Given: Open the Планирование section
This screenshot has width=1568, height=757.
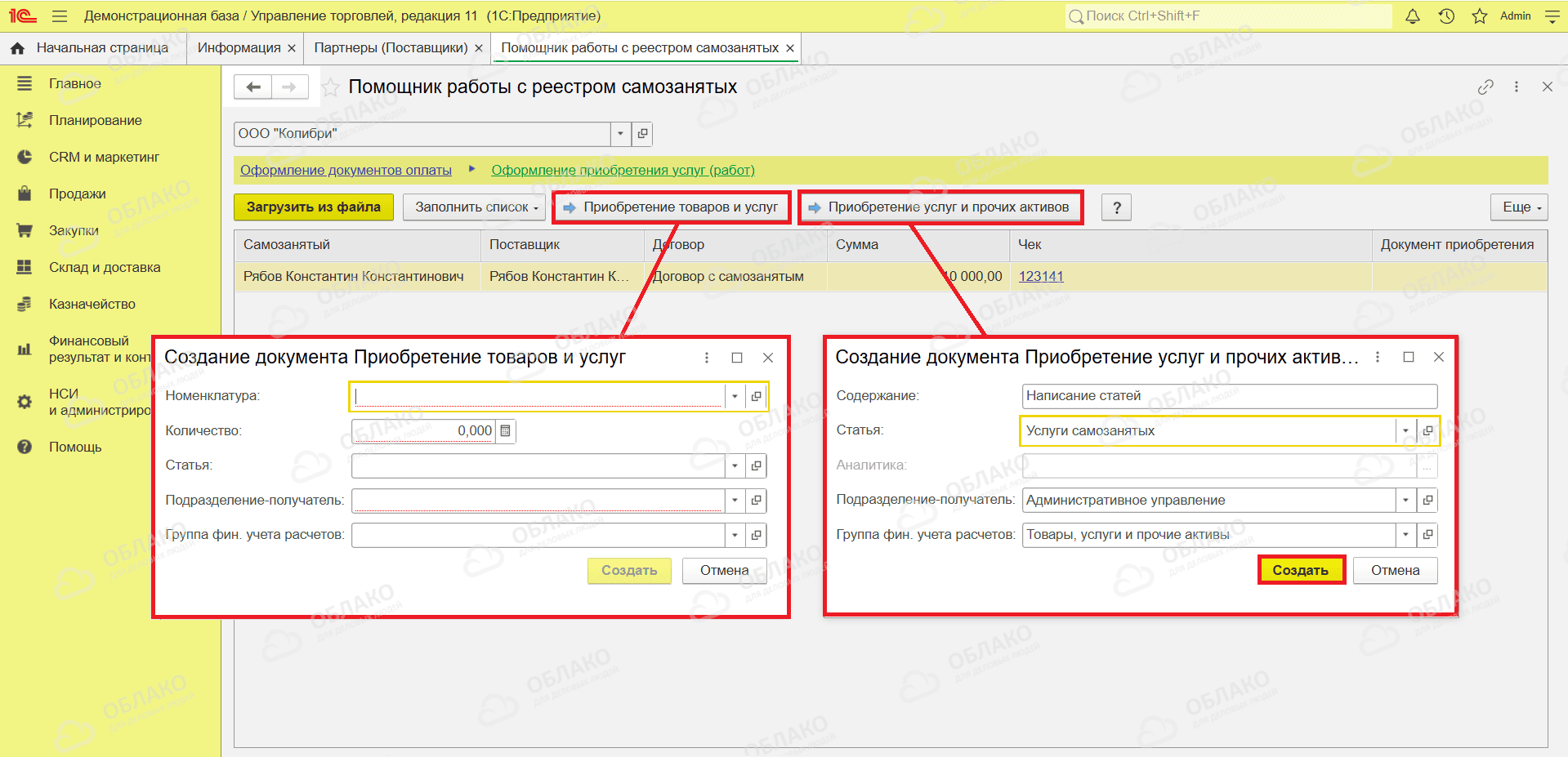Looking at the screenshot, I should pos(96,120).
